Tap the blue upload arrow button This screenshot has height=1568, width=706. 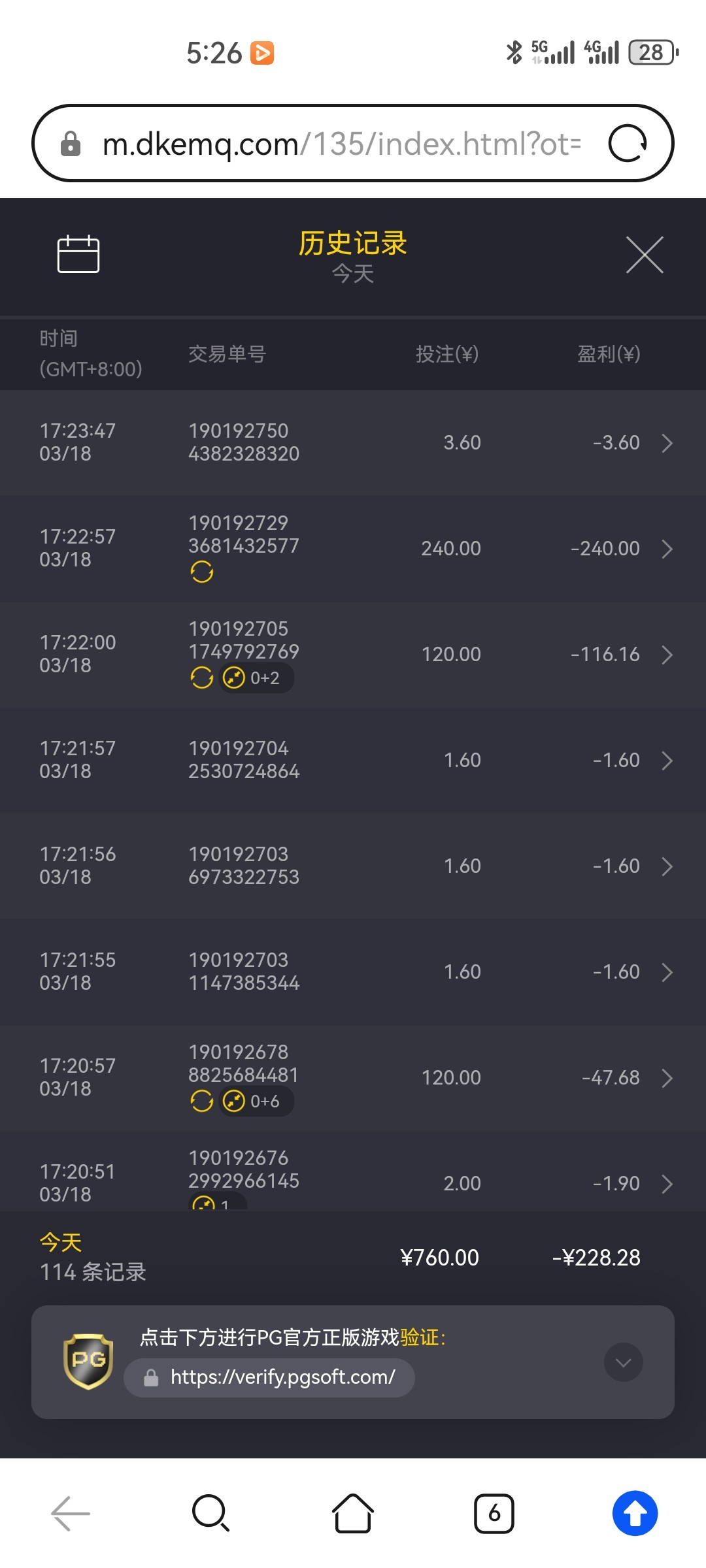[x=635, y=1513]
